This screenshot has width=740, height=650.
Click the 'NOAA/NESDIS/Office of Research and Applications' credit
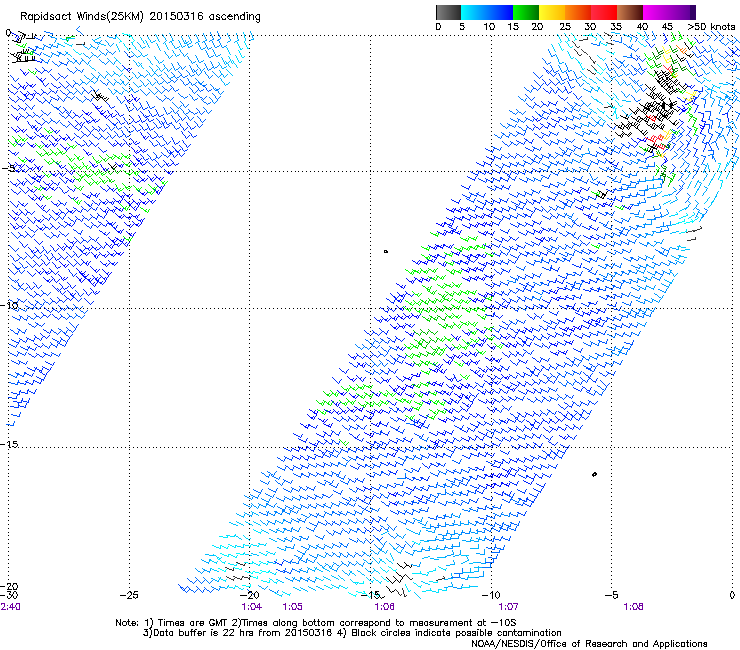click(589, 644)
